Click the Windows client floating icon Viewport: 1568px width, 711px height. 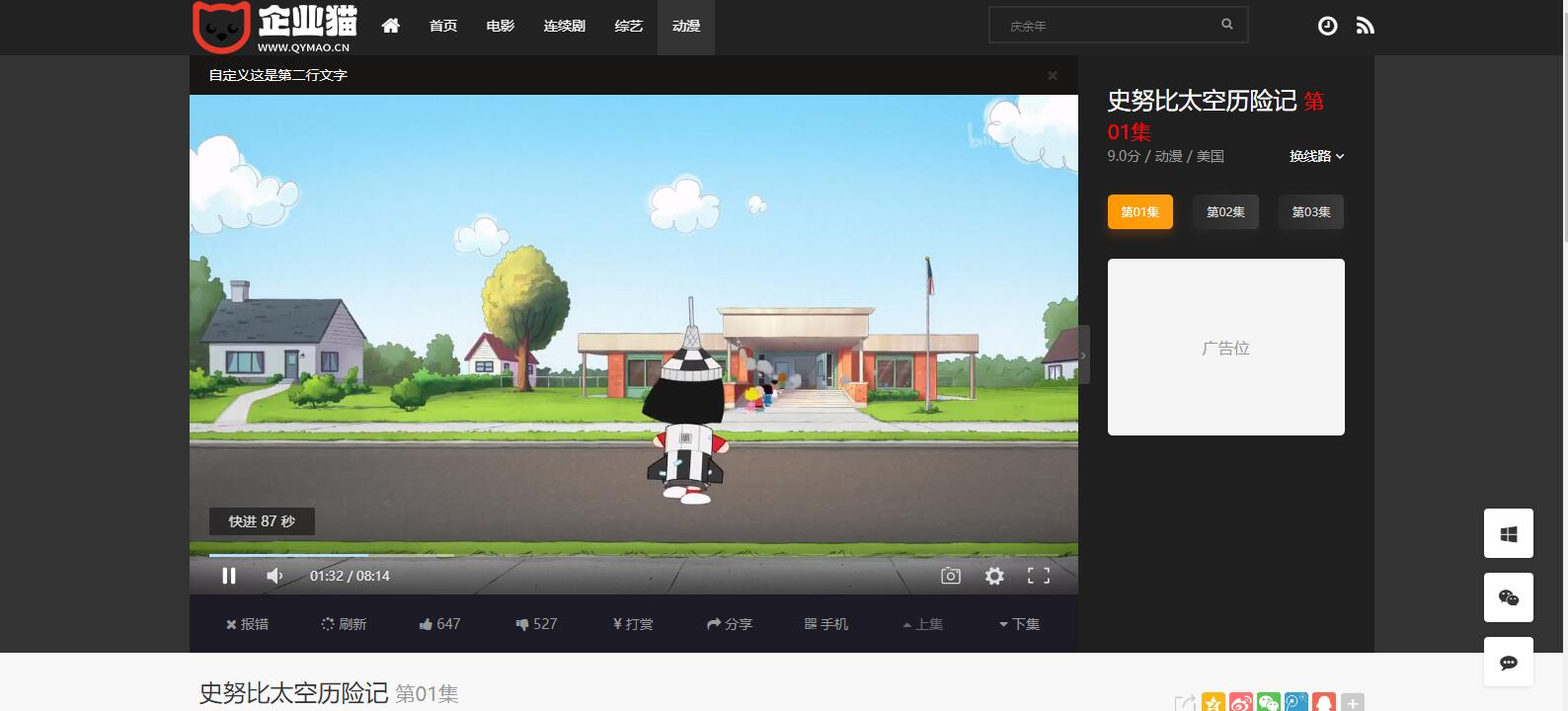[1508, 534]
